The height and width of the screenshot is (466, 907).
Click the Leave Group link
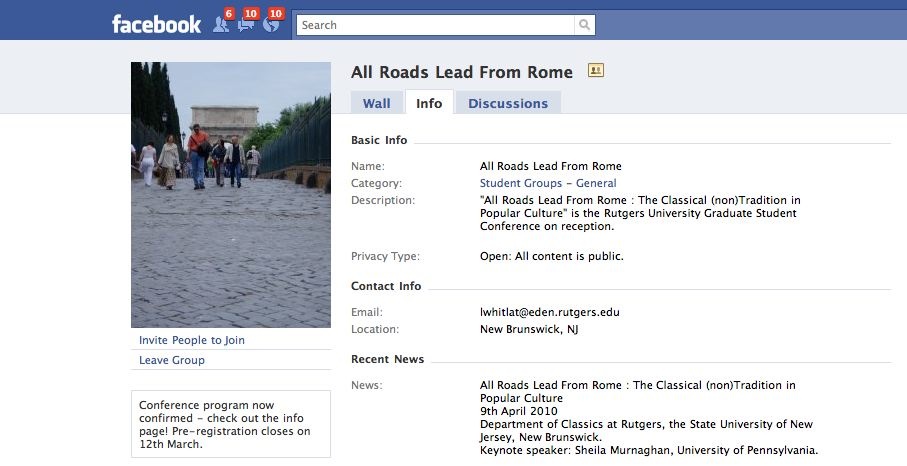[x=172, y=360]
